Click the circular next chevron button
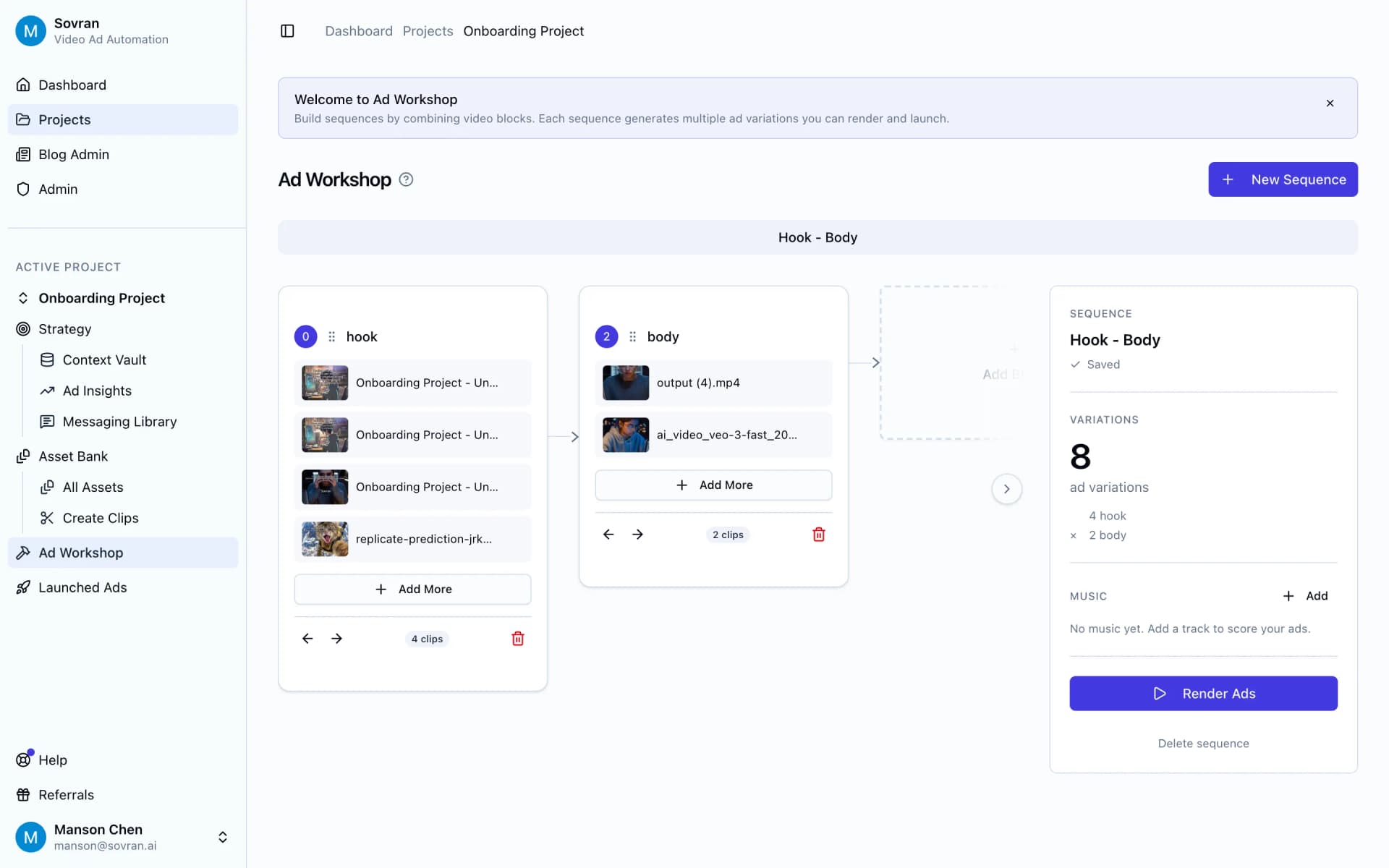 click(1006, 489)
